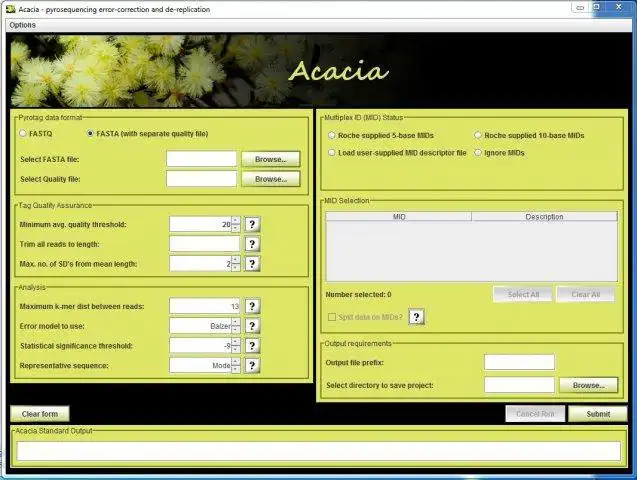The height and width of the screenshot is (480, 637).
Task: Click the Acacia Standard Output text area
Action: [318, 451]
